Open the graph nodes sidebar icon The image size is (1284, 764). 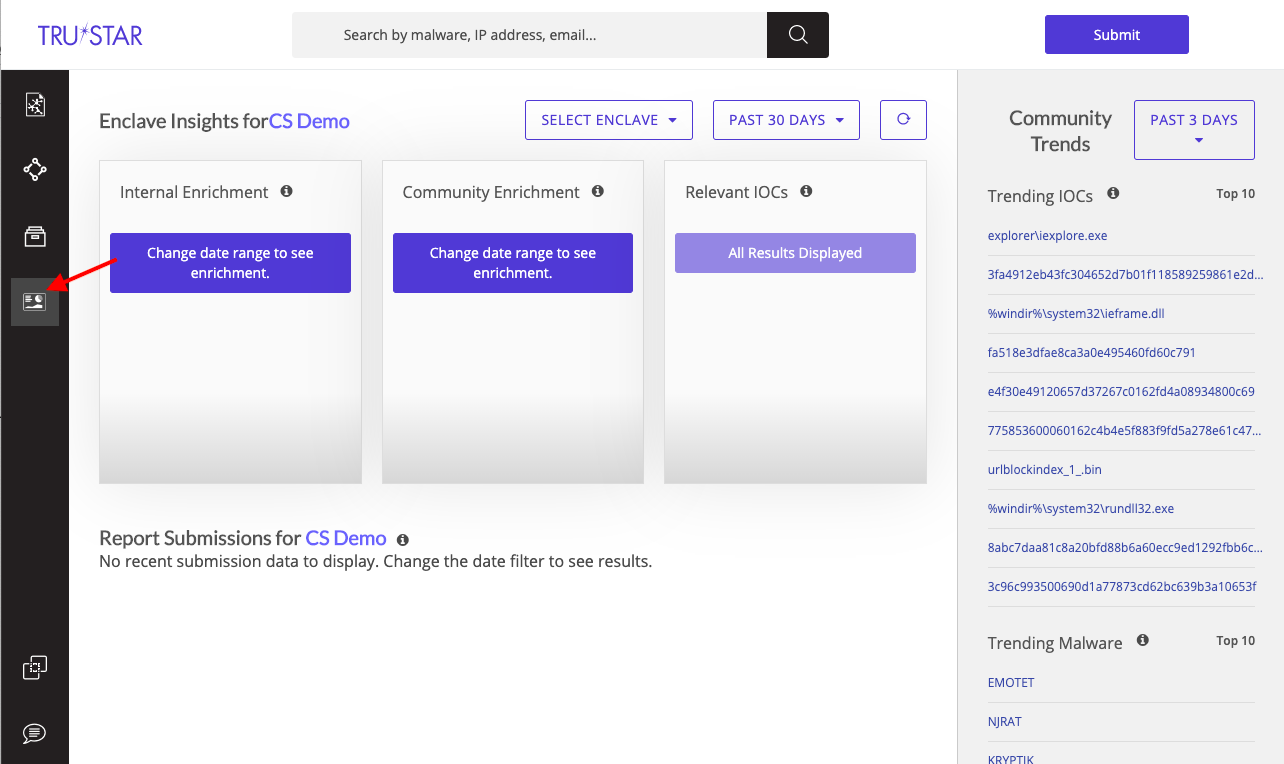pyautogui.click(x=35, y=170)
